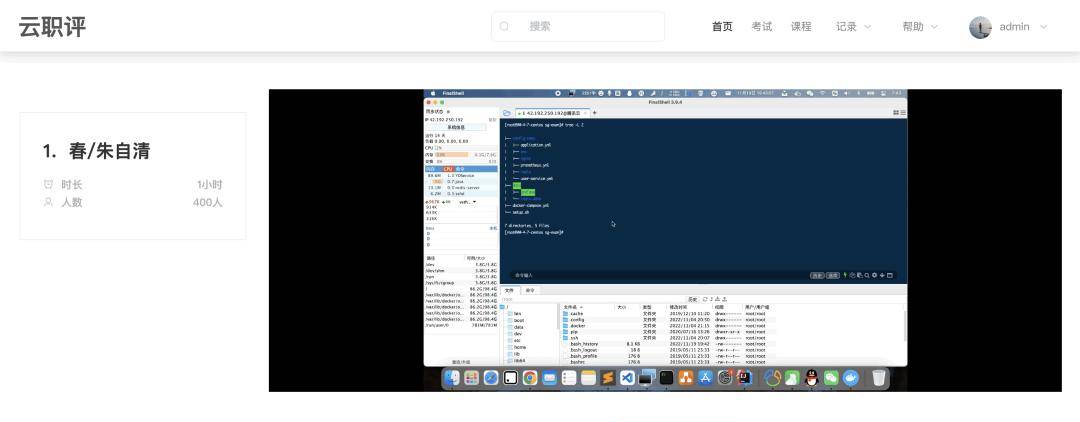This screenshot has height=422, width=1080.
Task: Open the 课程 nav item
Action: coord(801,27)
